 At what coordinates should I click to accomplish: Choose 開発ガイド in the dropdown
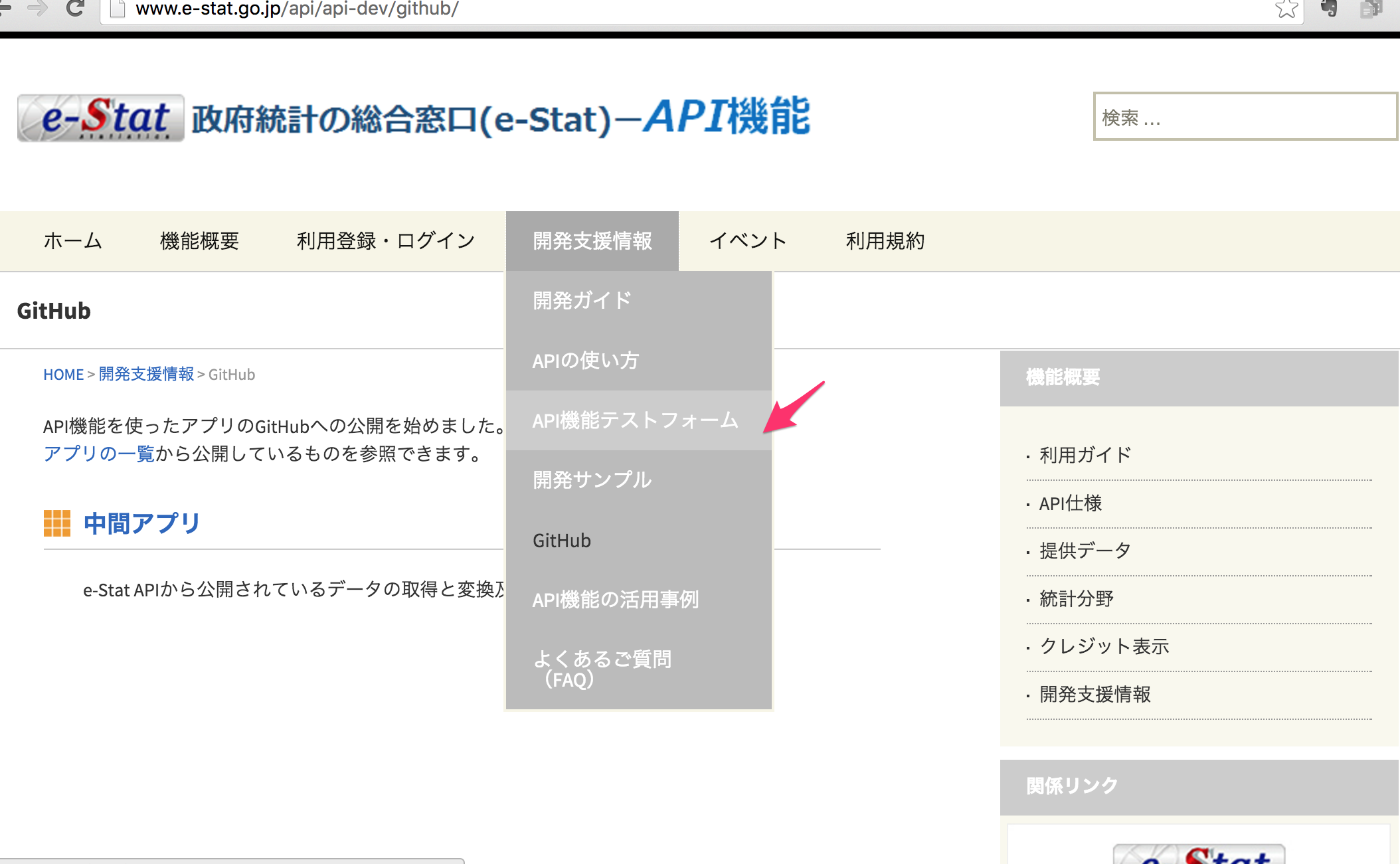(x=582, y=300)
